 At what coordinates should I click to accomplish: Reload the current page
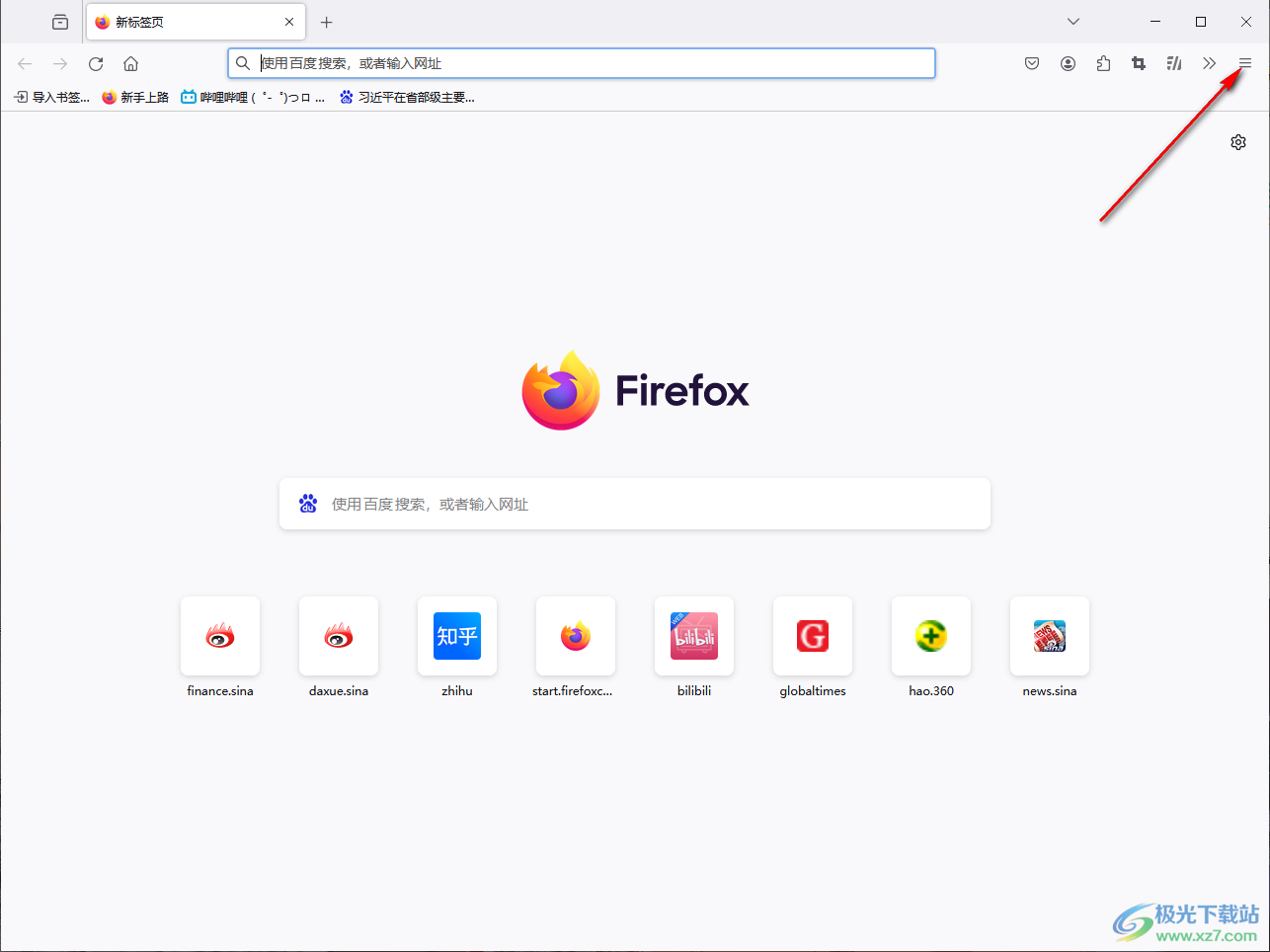pos(96,63)
